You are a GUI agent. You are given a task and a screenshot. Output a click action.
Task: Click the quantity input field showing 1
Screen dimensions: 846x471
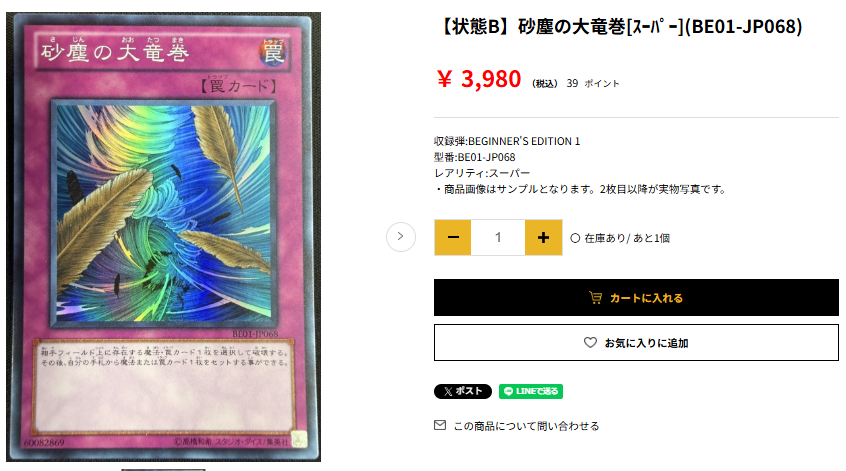tap(498, 237)
